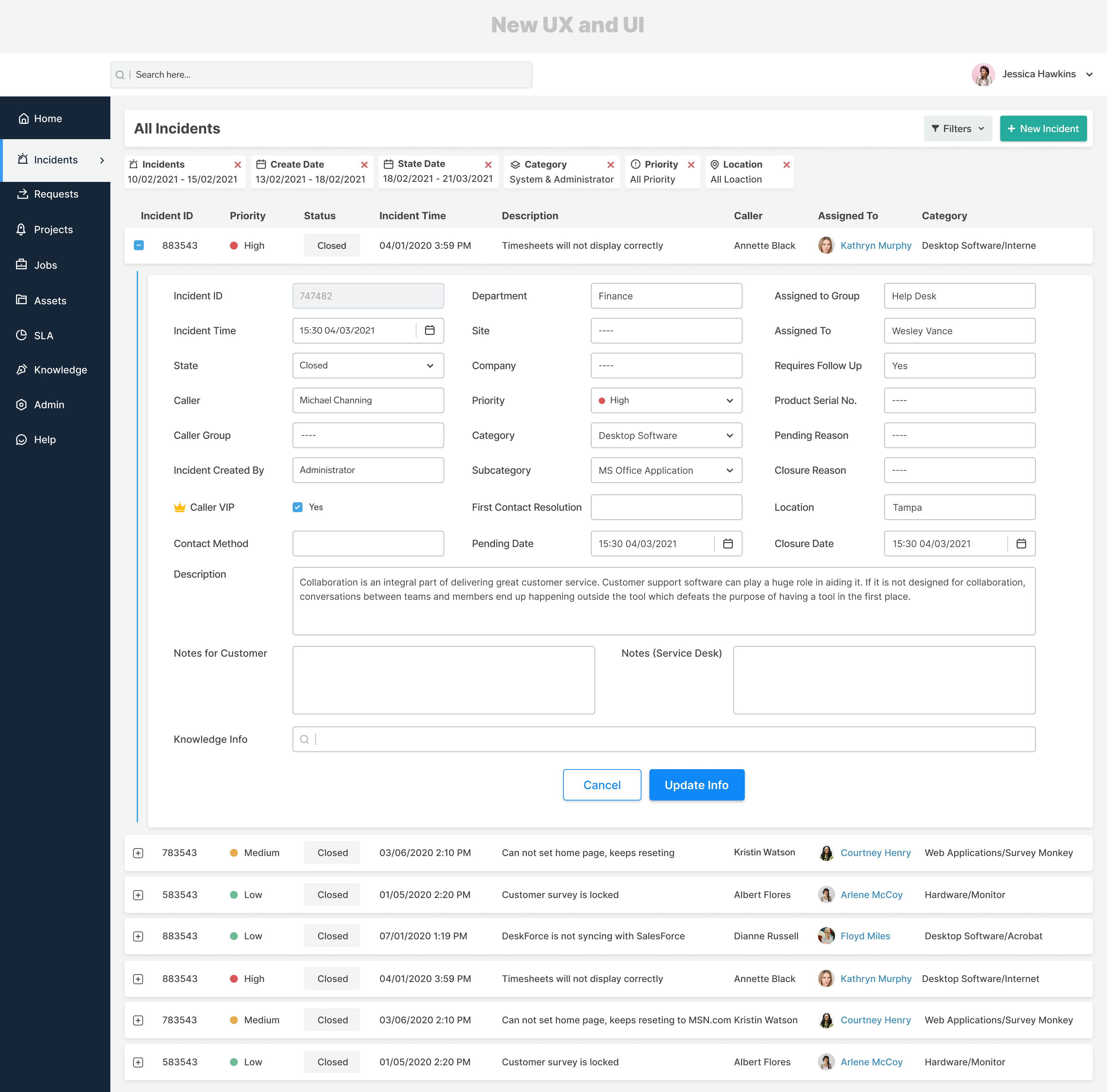Image resolution: width=1107 pixels, height=1092 pixels.
Task: Open the SLA sidebar item
Action: click(43, 336)
